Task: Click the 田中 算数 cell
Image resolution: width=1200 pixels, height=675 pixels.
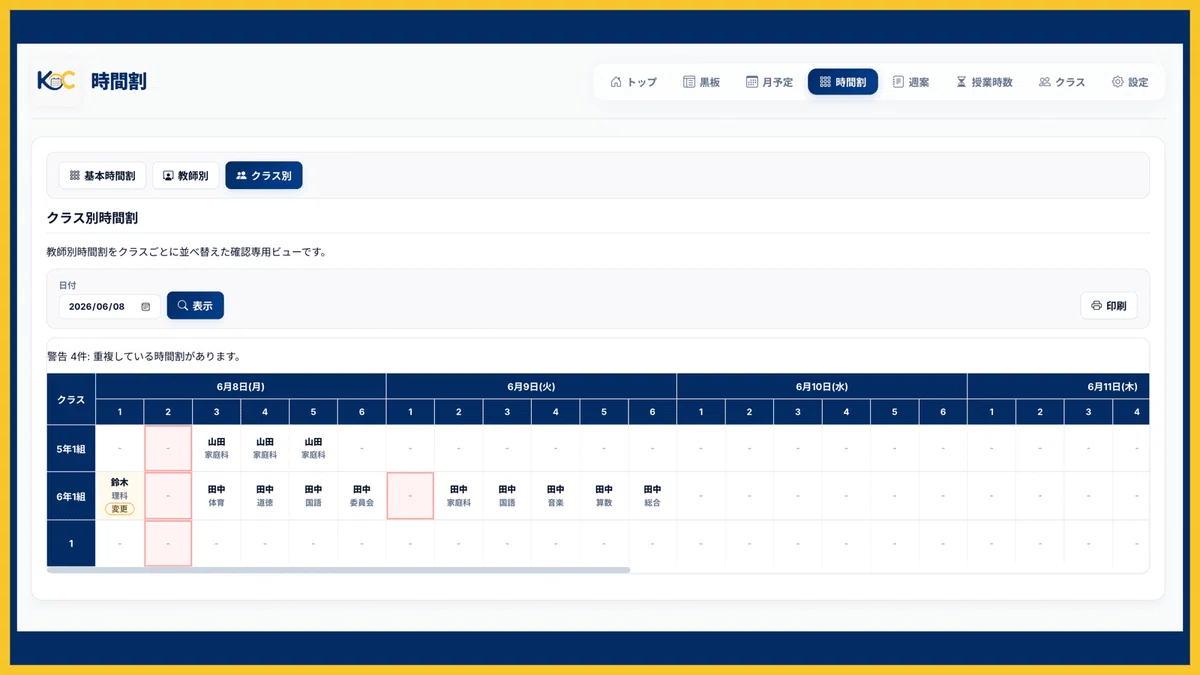Action: click(604, 496)
